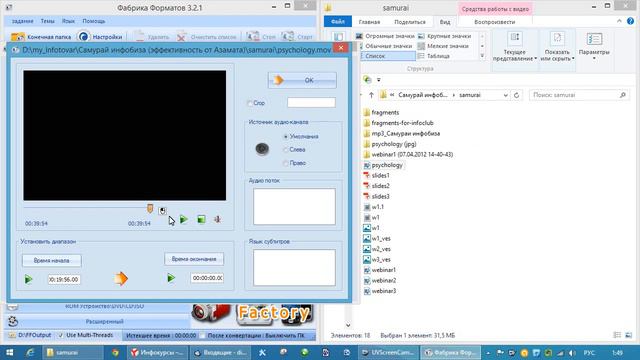Open the Explorer Help icon
Viewport: 640px width, 360px height.
pyautogui.click(x=631, y=21)
